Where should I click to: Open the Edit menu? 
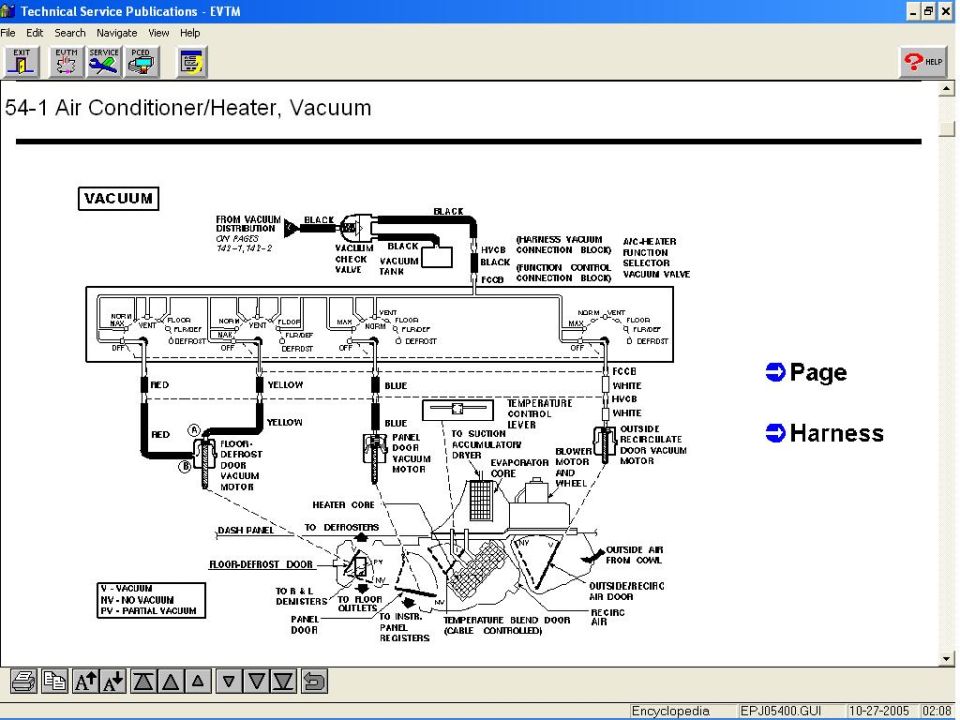click(x=34, y=33)
